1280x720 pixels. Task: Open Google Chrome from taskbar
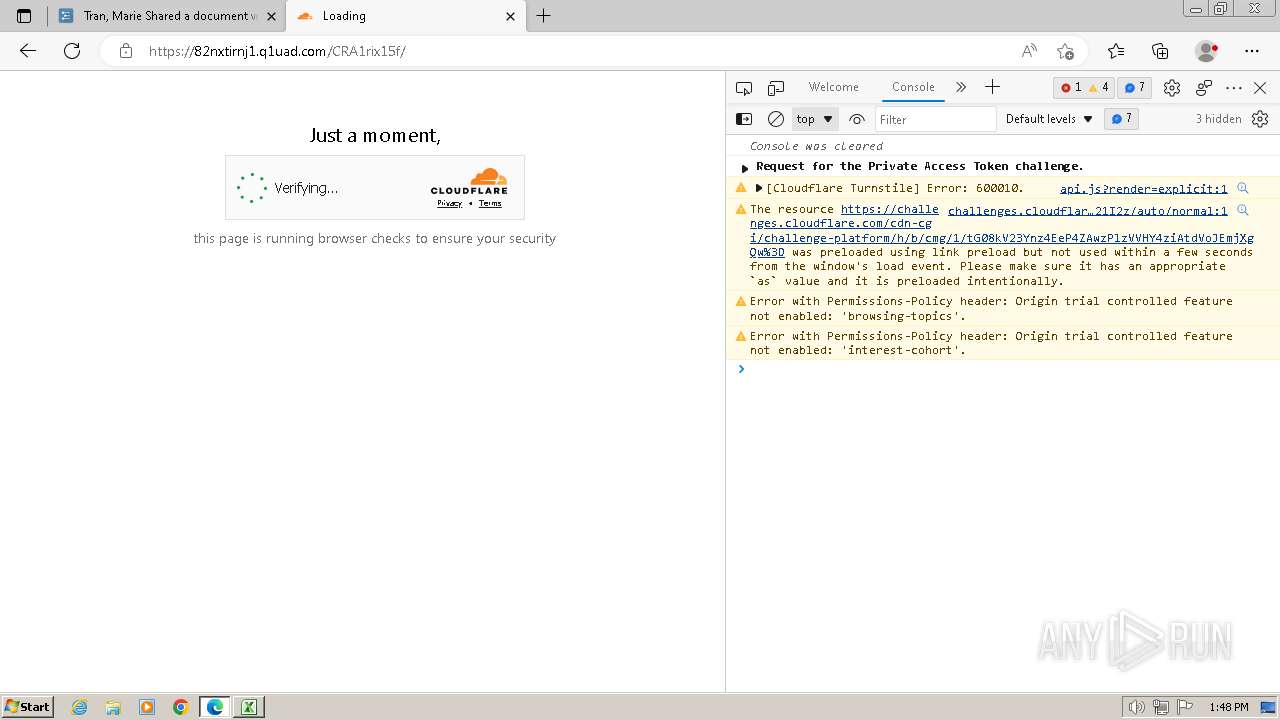tap(181, 707)
